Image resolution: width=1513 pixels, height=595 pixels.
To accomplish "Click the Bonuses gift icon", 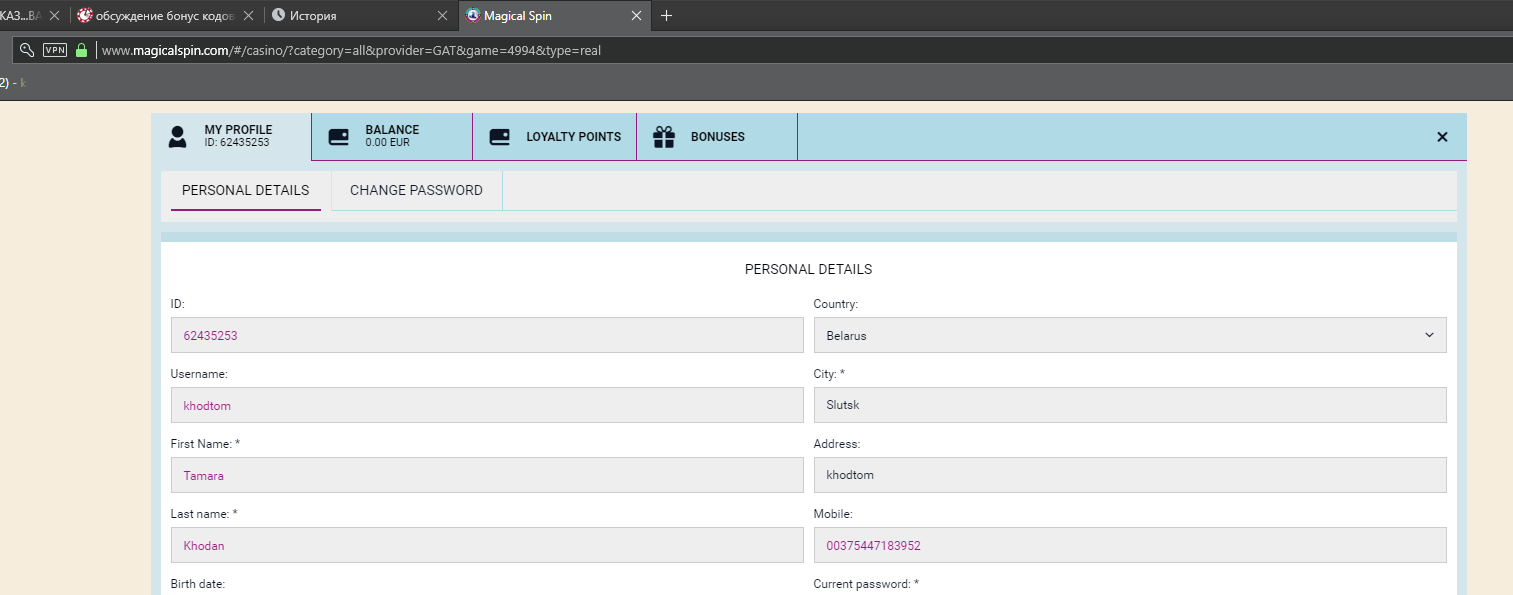I will [x=664, y=137].
